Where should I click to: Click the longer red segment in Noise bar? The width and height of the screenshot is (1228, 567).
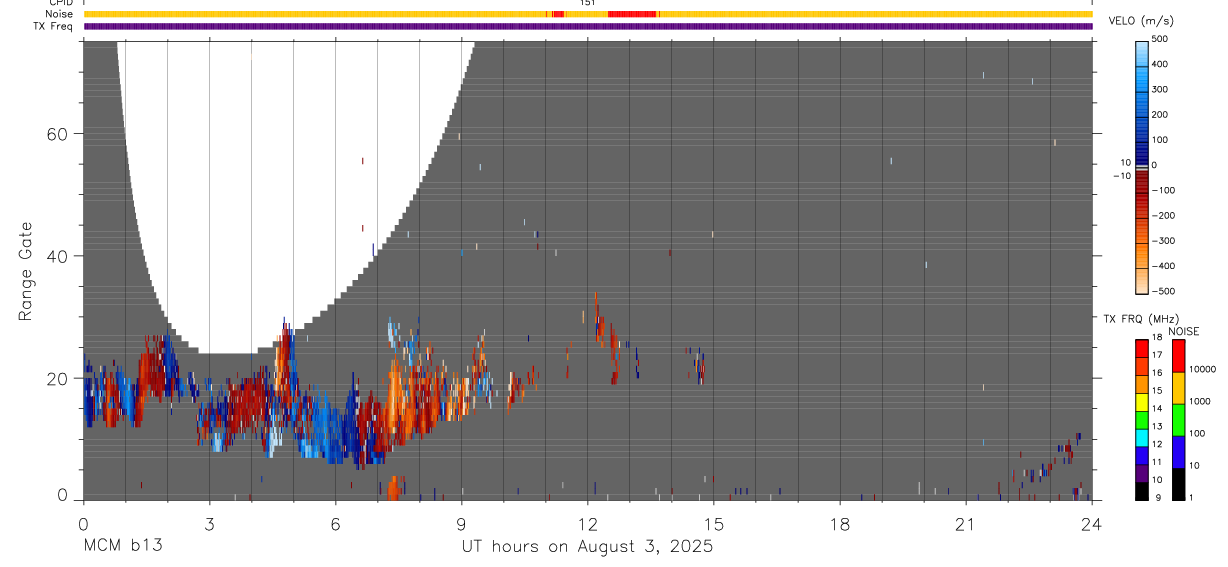[632, 14]
